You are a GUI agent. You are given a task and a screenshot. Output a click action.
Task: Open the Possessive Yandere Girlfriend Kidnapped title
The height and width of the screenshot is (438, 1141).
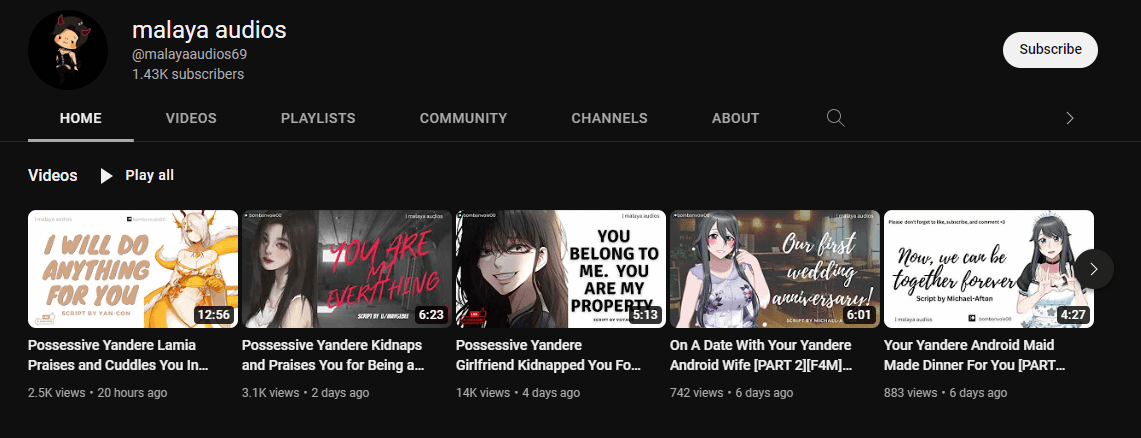click(x=549, y=355)
